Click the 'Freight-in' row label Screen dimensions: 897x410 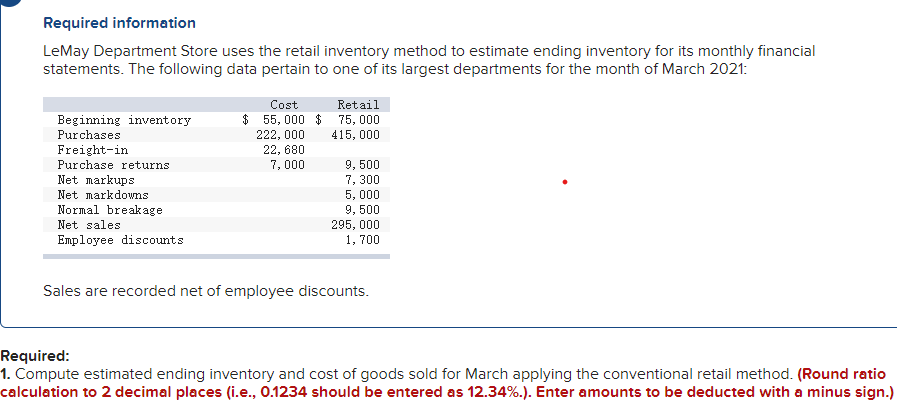point(93,150)
